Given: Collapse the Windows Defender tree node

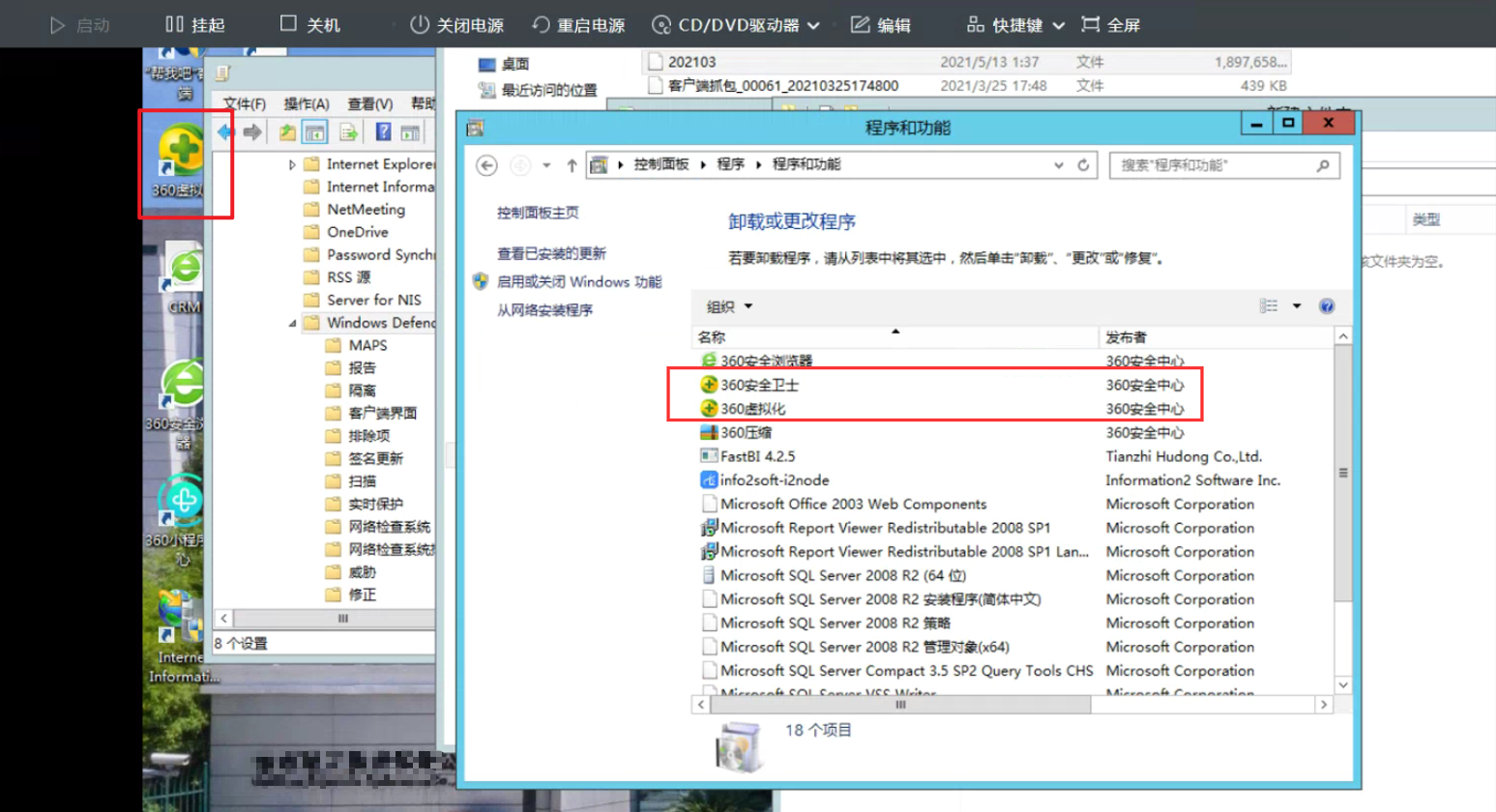Looking at the screenshot, I should (292, 323).
